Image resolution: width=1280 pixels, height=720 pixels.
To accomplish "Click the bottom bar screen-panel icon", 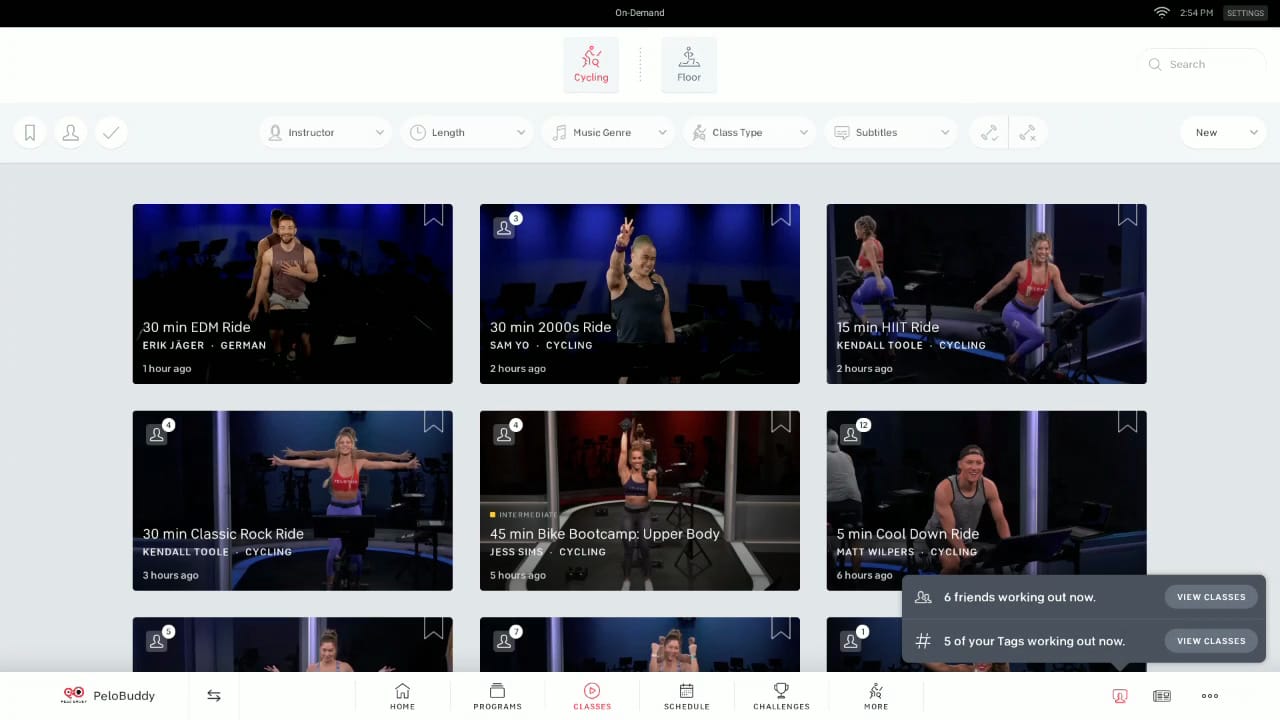I will 1162,696.
